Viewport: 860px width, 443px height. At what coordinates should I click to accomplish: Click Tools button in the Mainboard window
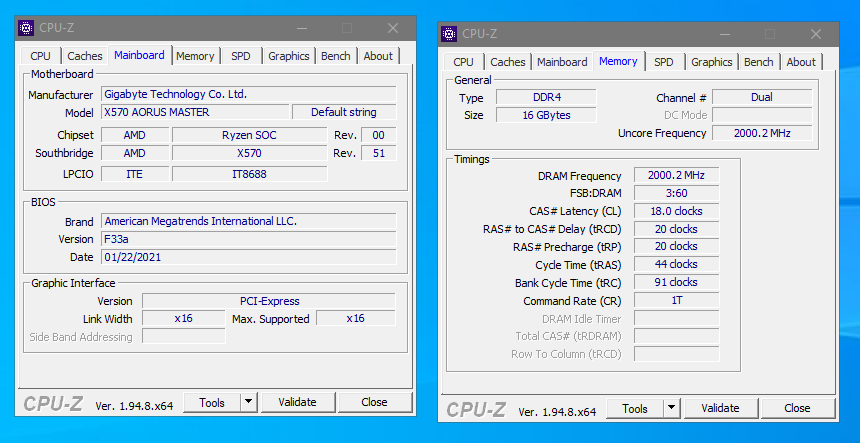[212, 402]
